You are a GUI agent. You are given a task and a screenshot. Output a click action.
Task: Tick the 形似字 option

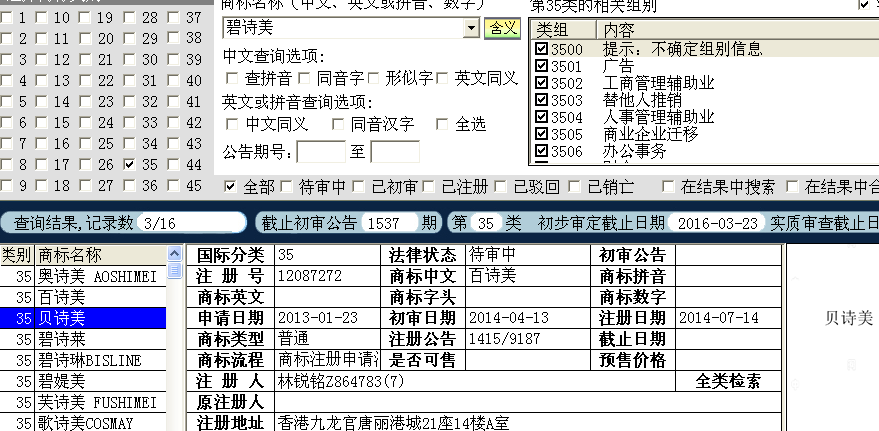(x=373, y=78)
